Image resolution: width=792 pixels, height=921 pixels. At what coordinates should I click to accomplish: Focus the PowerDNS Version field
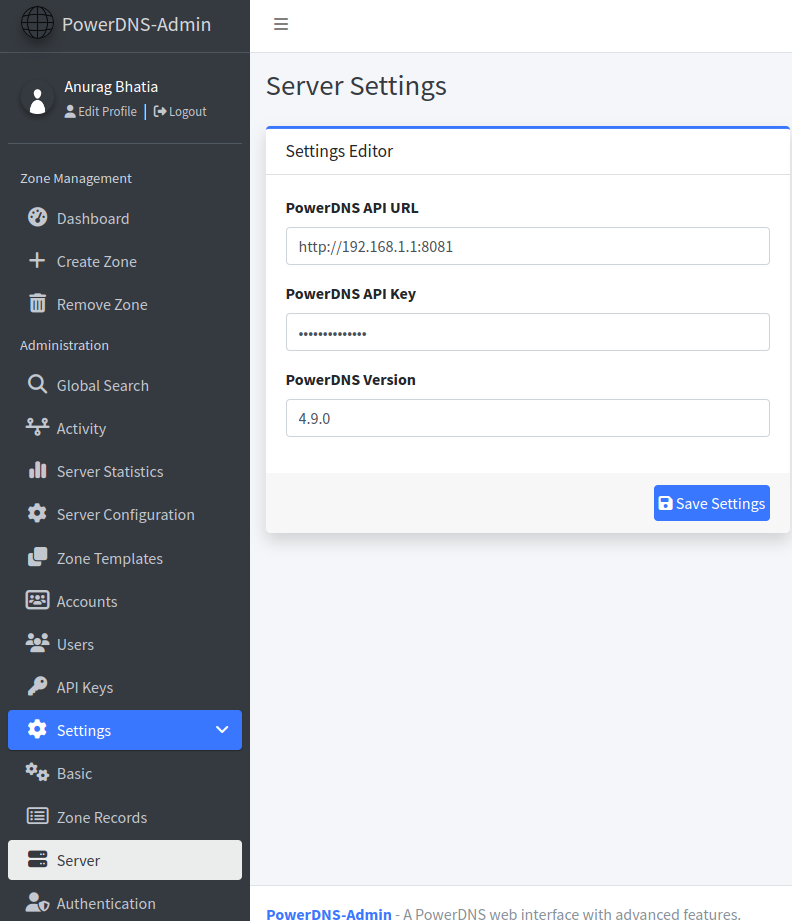click(x=528, y=418)
